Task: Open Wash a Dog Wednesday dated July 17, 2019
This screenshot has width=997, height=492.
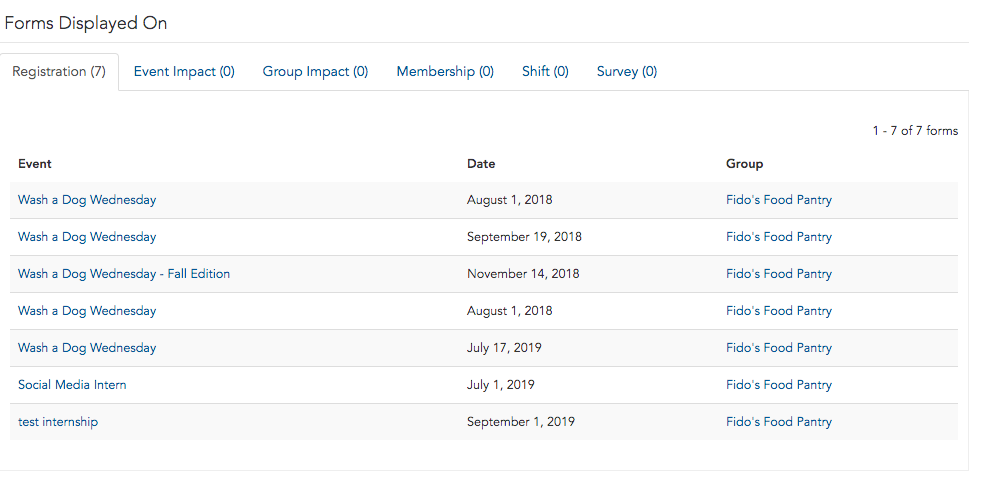Action: 87,348
